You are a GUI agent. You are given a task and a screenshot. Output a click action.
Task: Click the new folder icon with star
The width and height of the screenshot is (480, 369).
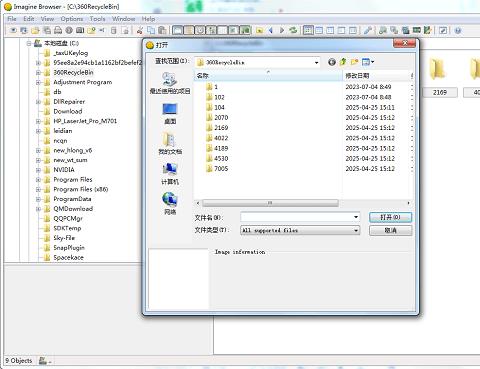tap(91, 31)
